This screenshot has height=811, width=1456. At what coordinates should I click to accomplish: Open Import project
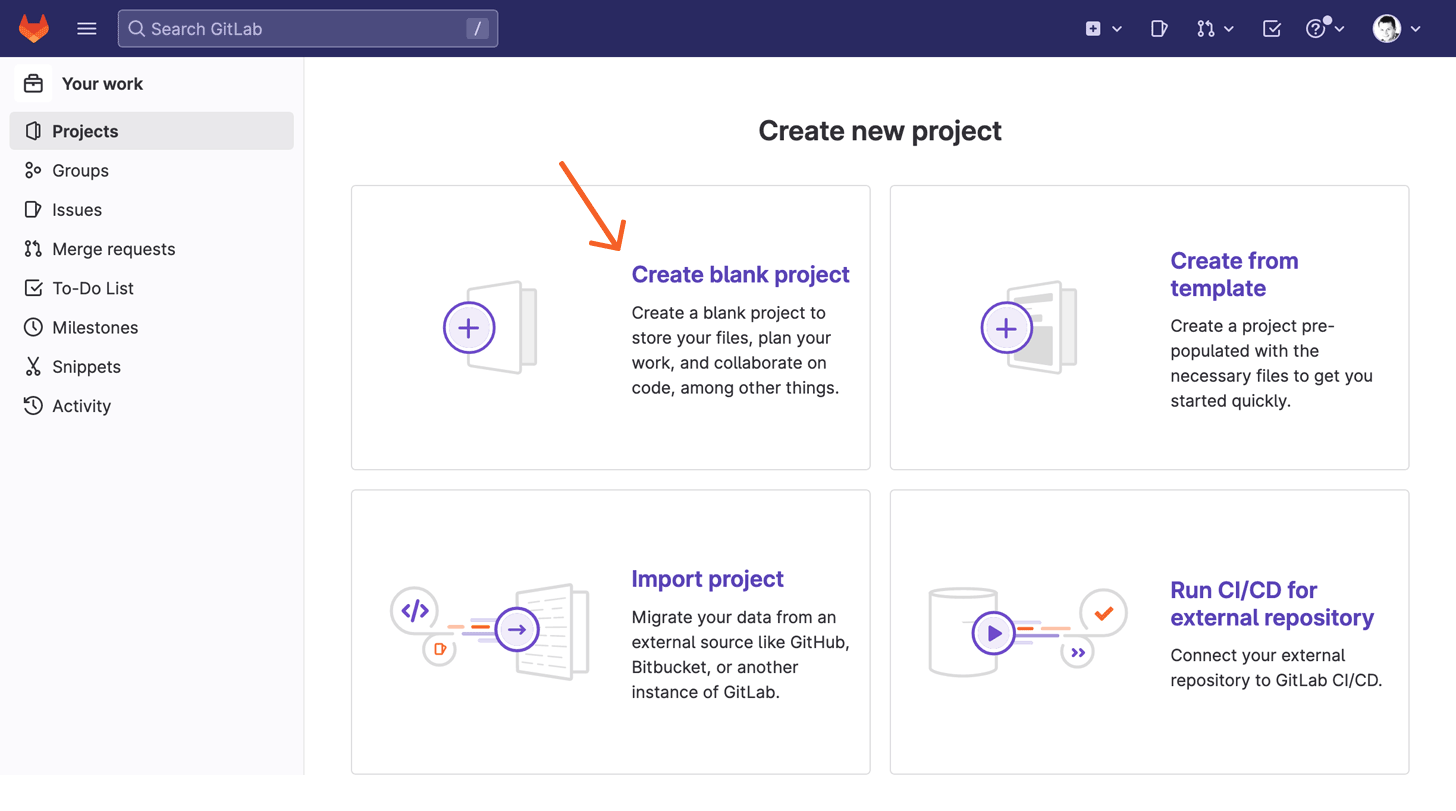pos(708,578)
